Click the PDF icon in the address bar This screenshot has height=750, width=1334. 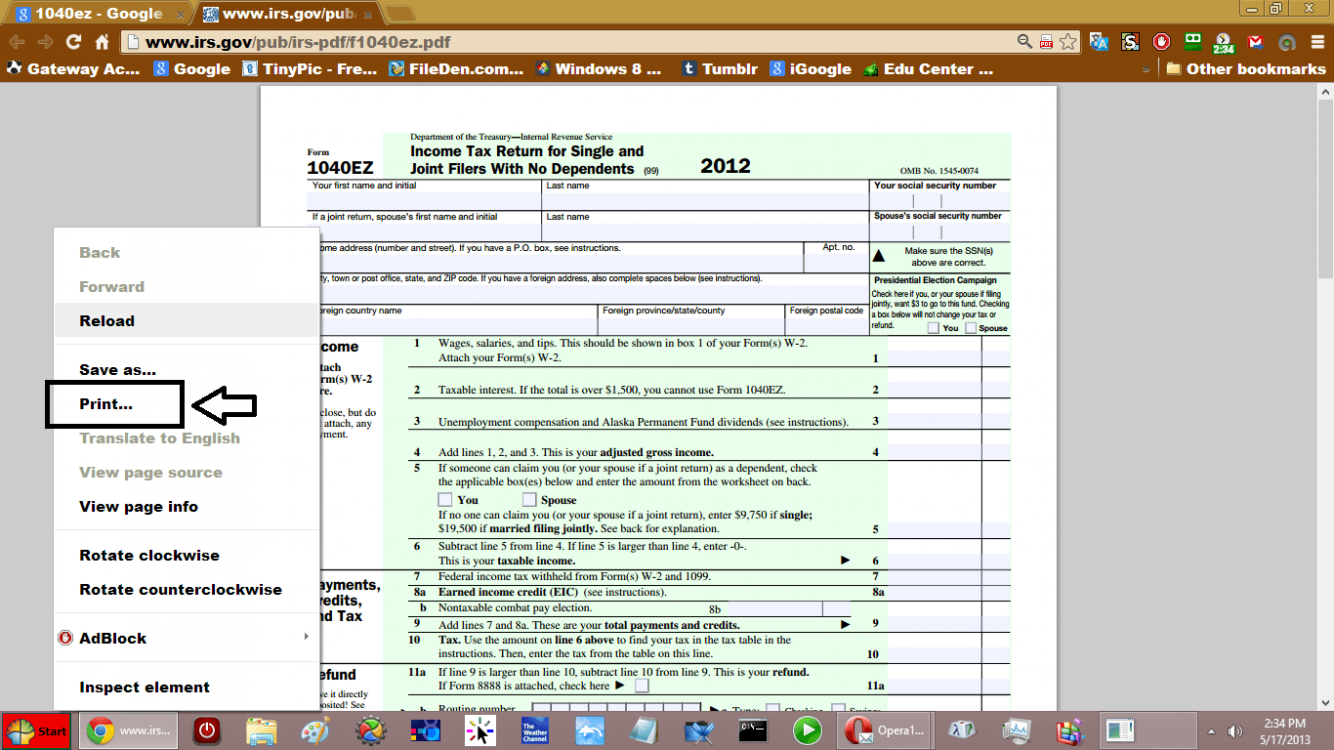click(x=1046, y=42)
